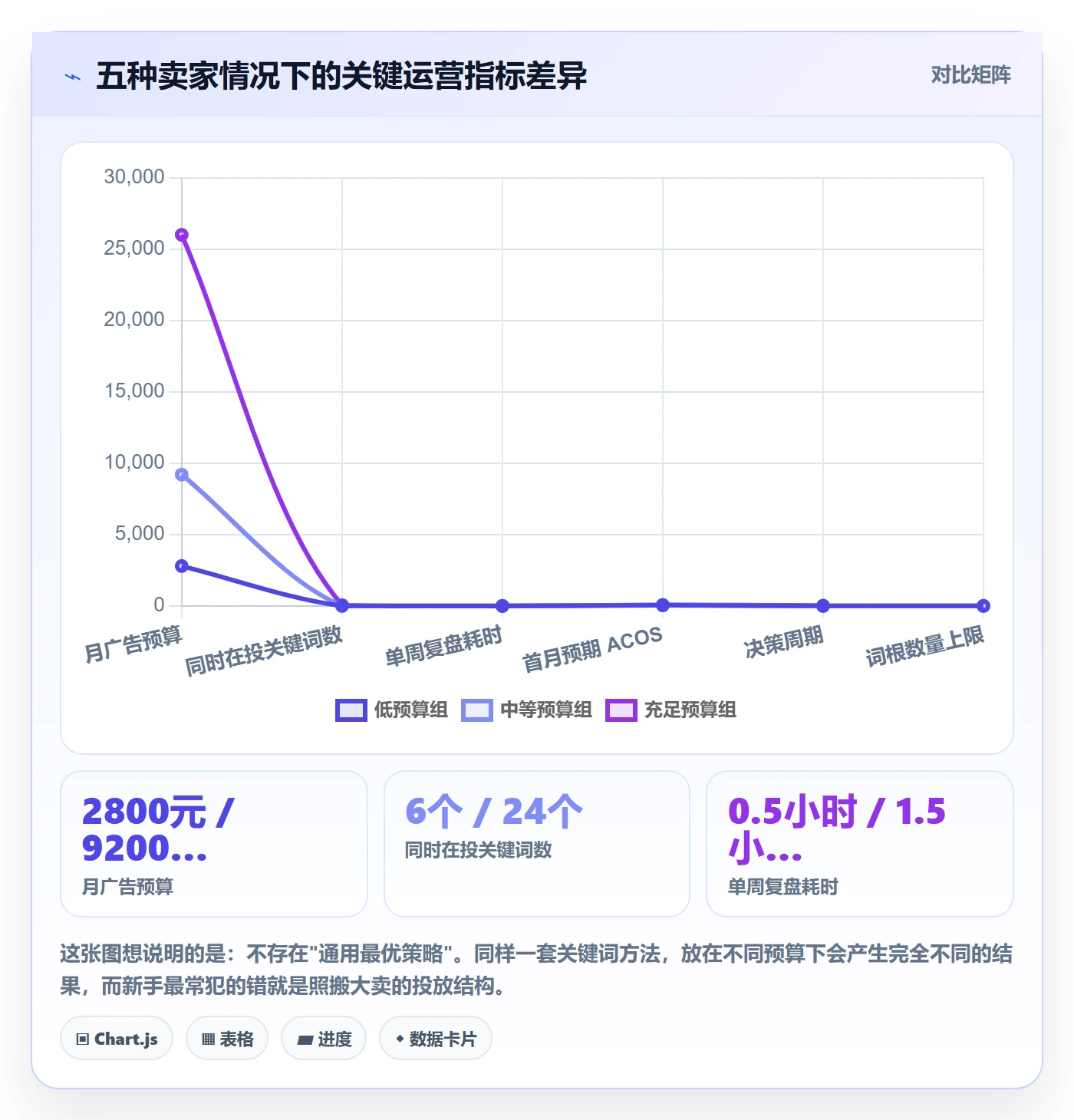This screenshot has width=1074, height=1120.
Task: Click the data point above 词根数量上限
Action: tap(983, 606)
